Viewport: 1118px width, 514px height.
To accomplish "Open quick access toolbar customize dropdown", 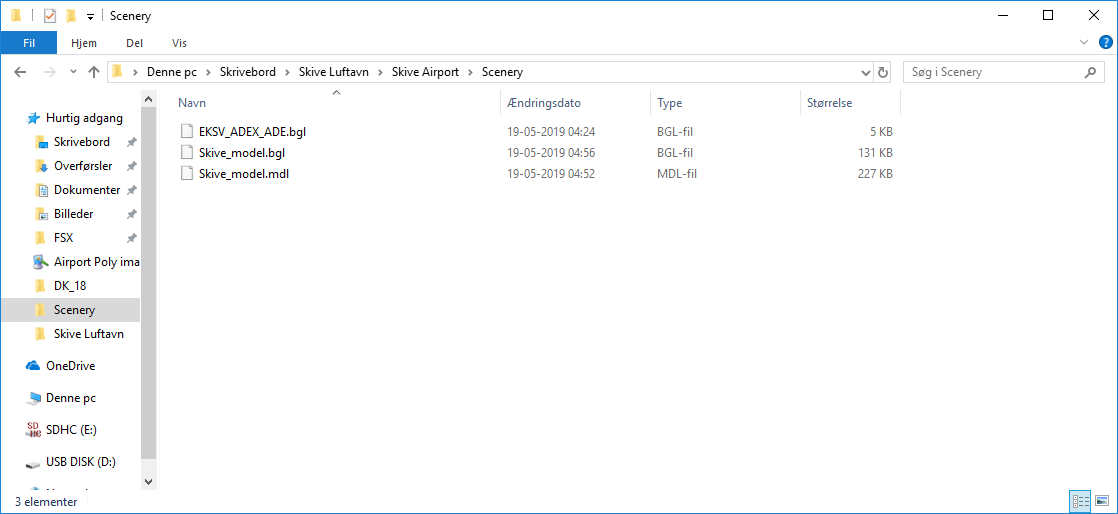I will tap(90, 16).
